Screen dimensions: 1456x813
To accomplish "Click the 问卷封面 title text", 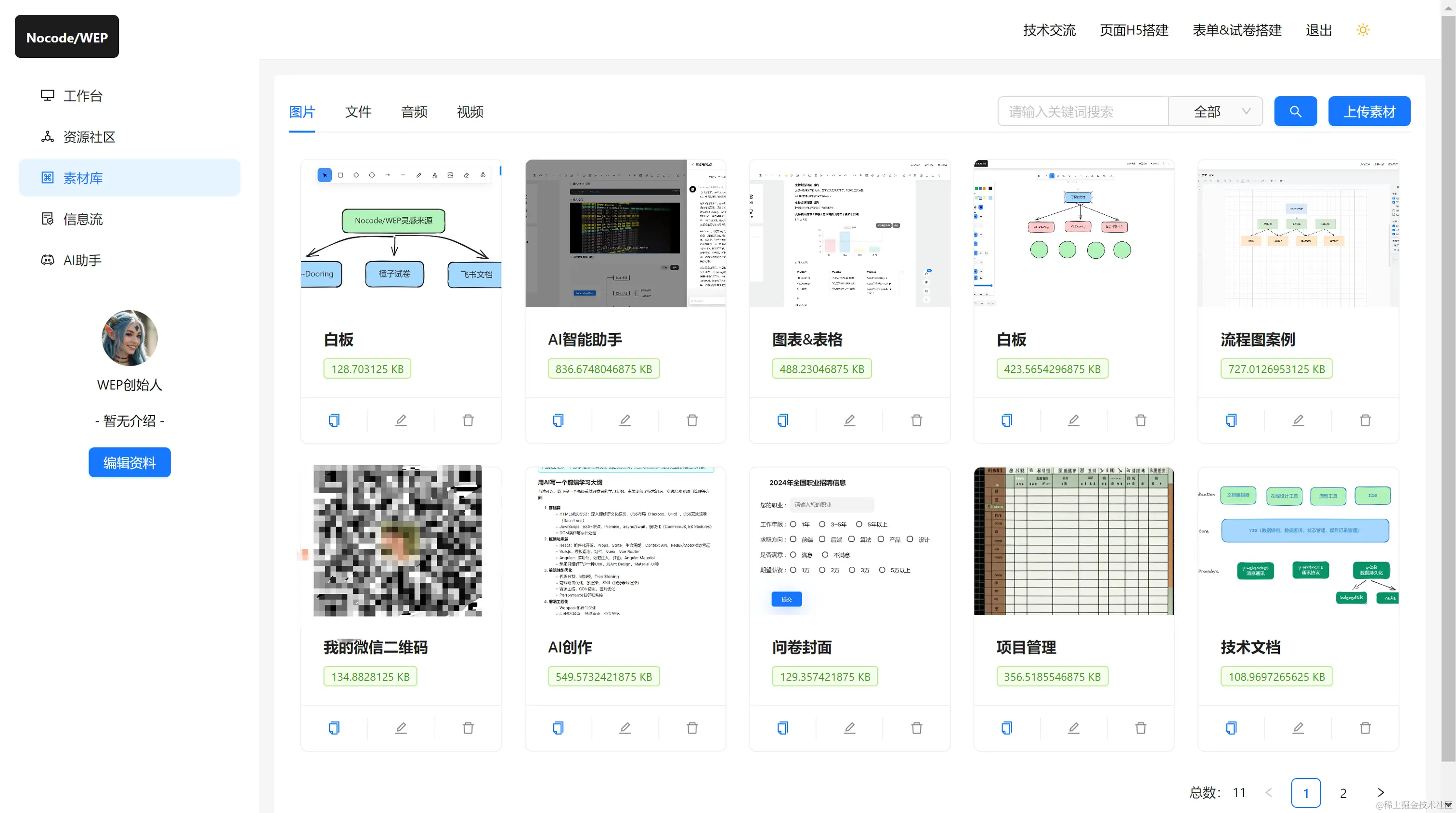I will click(x=802, y=647).
